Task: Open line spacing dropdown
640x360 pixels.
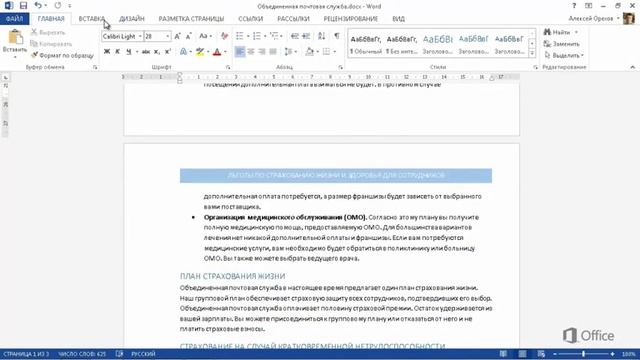Action: tap(290, 52)
